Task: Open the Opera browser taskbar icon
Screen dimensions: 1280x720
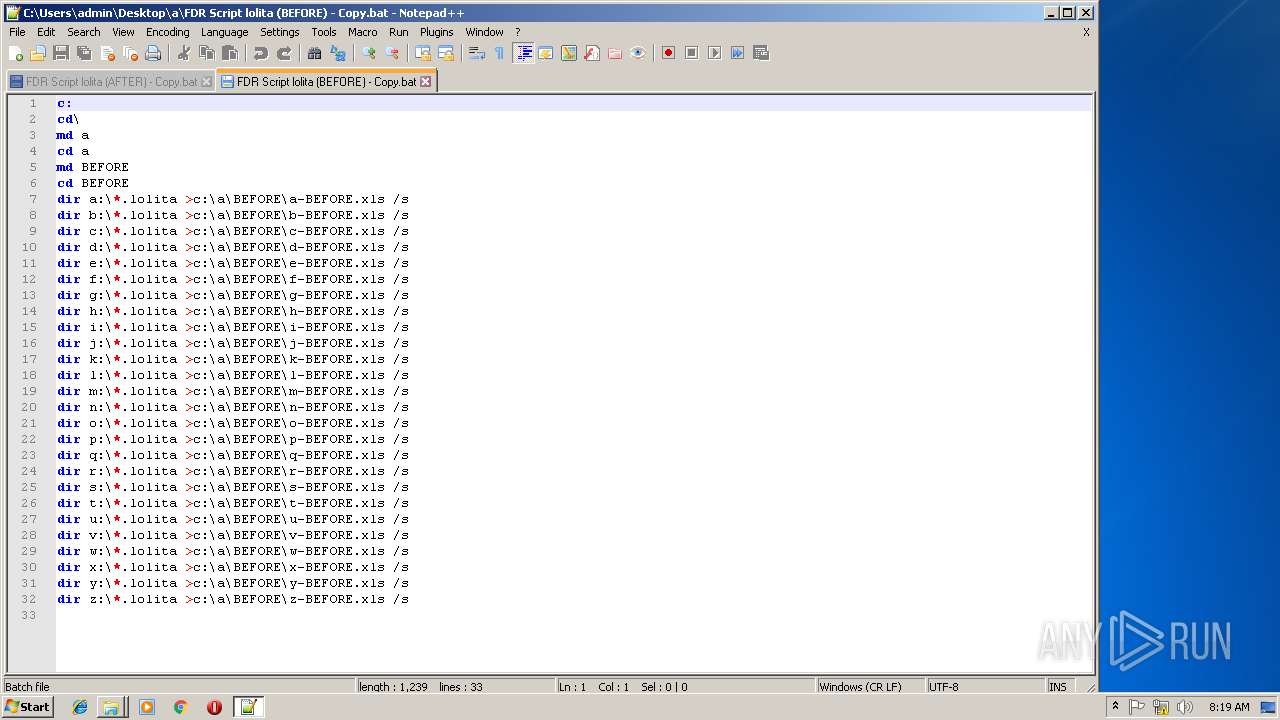Action: coord(214,707)
